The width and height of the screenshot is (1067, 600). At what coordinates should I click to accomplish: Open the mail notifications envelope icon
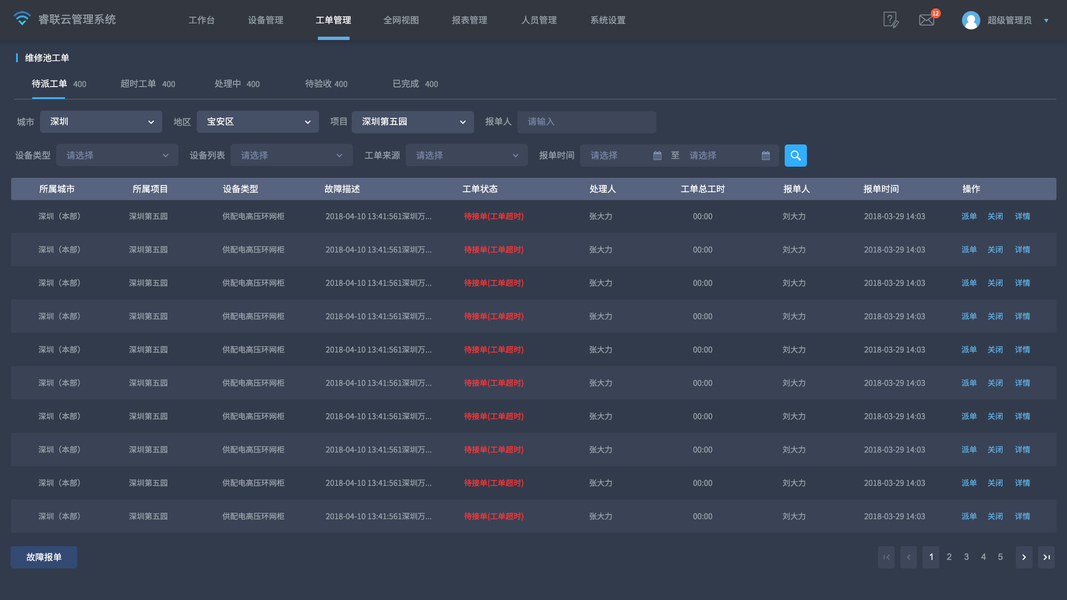click(926, 20)
